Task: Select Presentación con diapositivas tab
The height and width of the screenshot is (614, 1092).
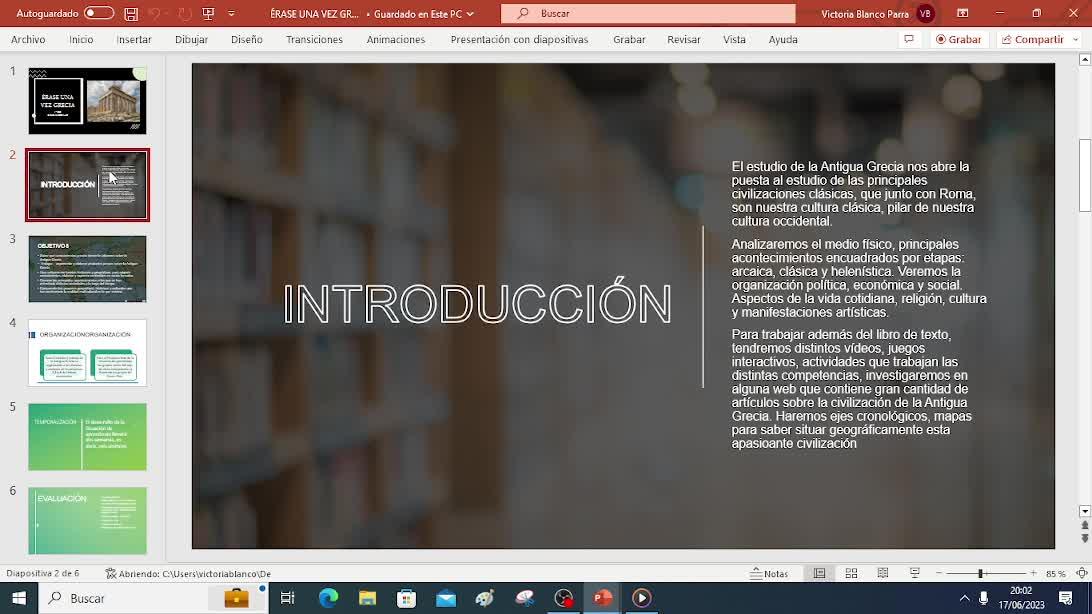Action: pyautogui.click(x=520, y=40)
